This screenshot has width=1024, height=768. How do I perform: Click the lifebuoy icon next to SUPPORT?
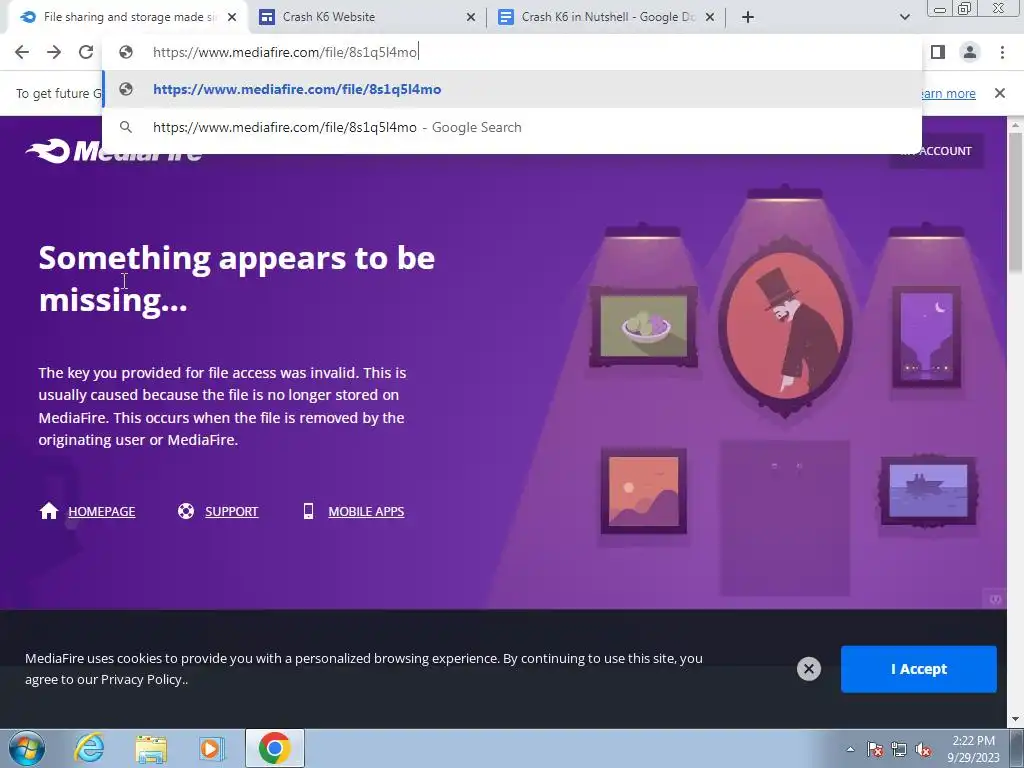point(186,511)
